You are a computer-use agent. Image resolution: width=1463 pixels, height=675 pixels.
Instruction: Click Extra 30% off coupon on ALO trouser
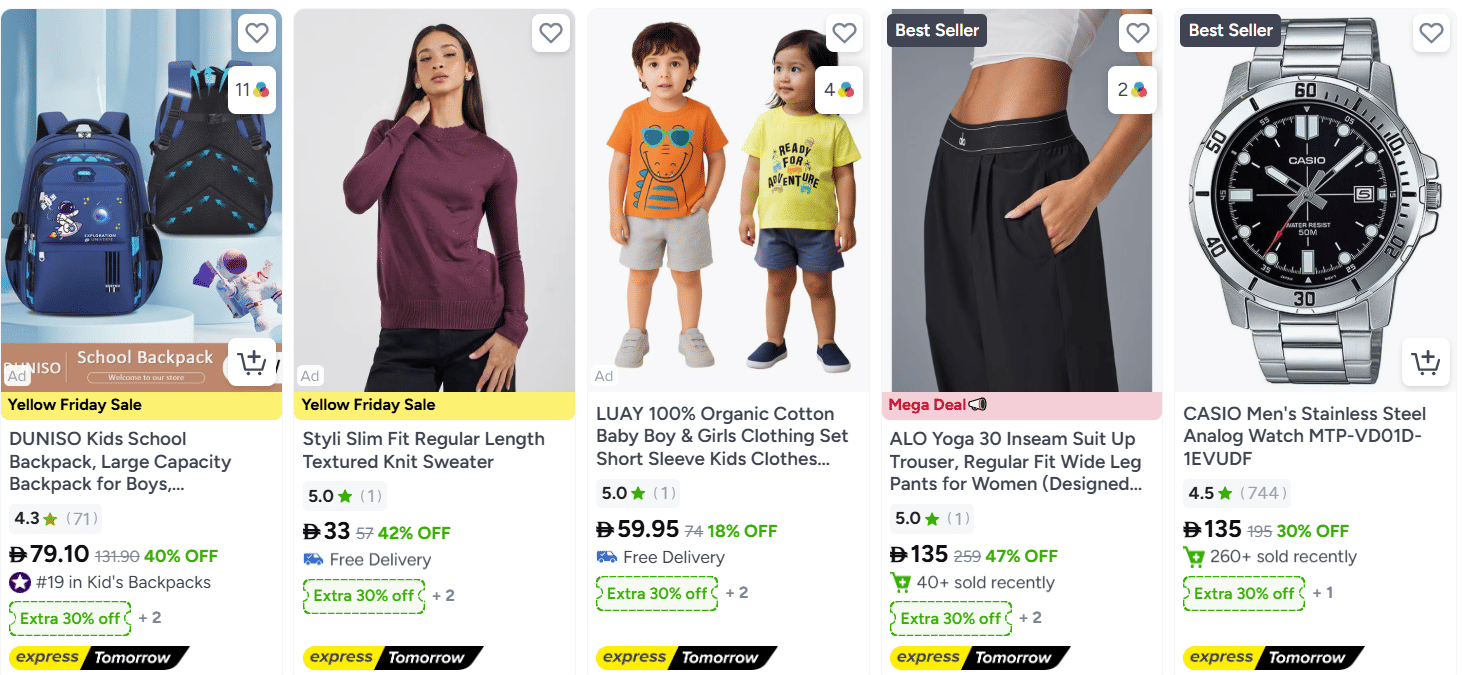tap(950, 618)
